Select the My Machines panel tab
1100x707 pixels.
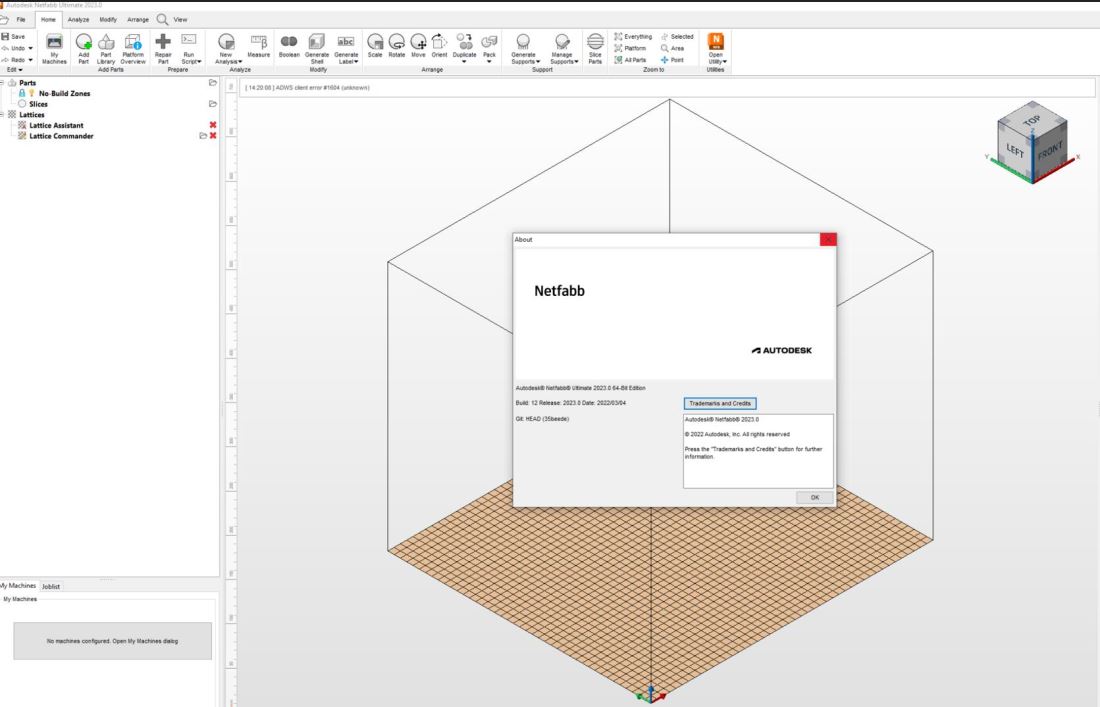(x=18, y=586)
